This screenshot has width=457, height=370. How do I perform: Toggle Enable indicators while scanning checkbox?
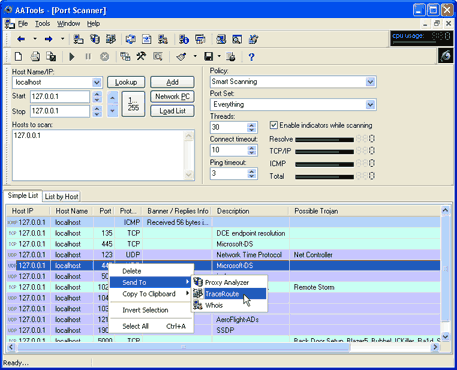coord(274,125)
